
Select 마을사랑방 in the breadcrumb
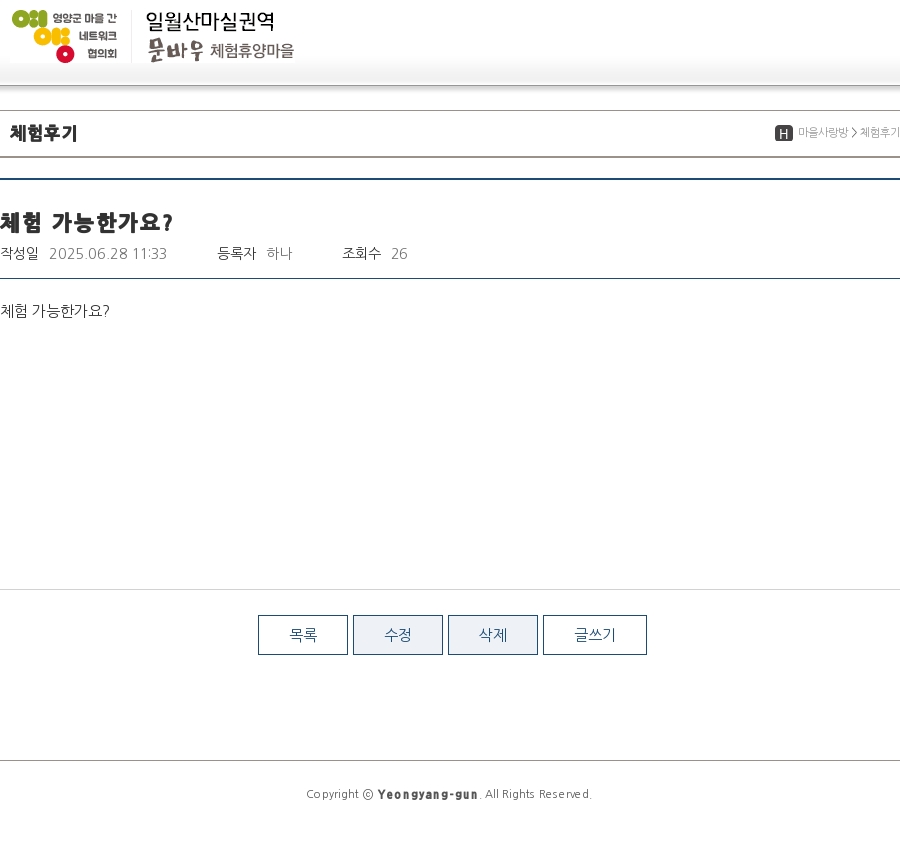point(823,133)
